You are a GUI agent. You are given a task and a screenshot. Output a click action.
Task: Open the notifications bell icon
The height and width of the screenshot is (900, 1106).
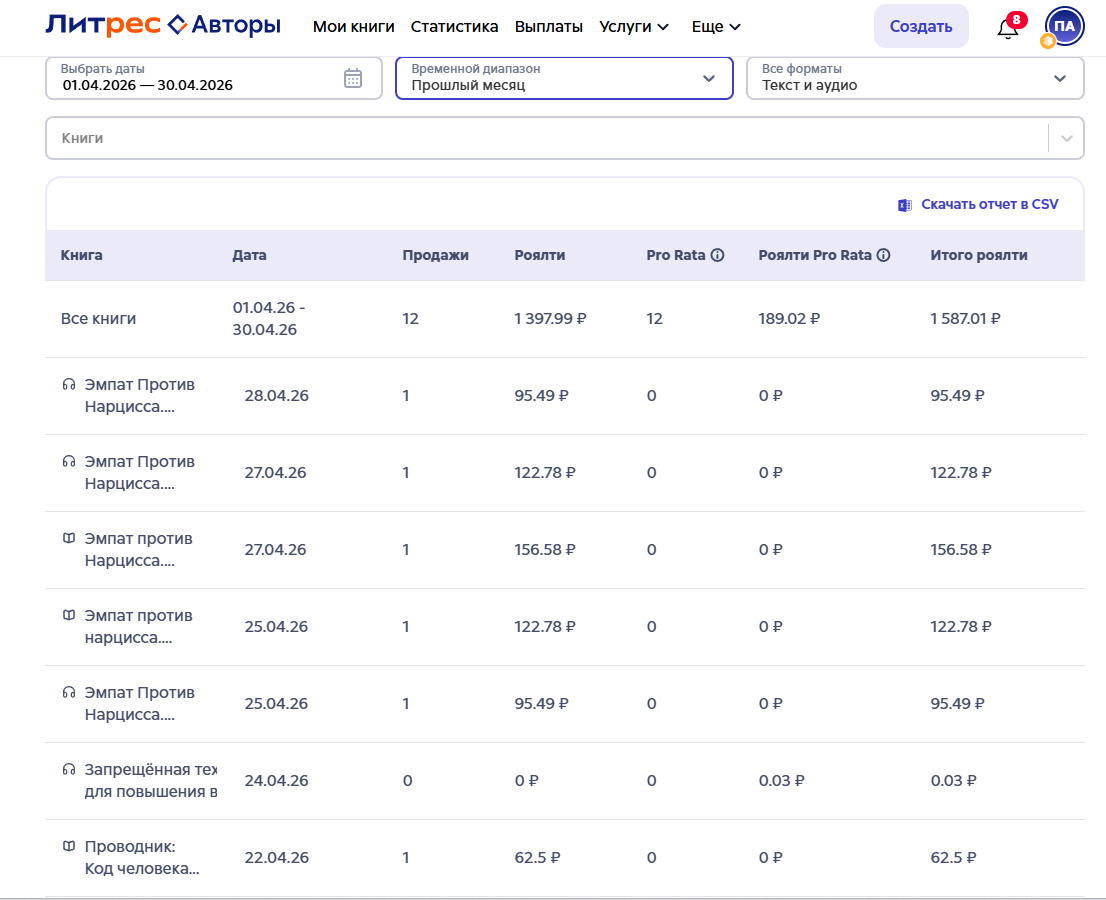click(x=1007, y=28)
